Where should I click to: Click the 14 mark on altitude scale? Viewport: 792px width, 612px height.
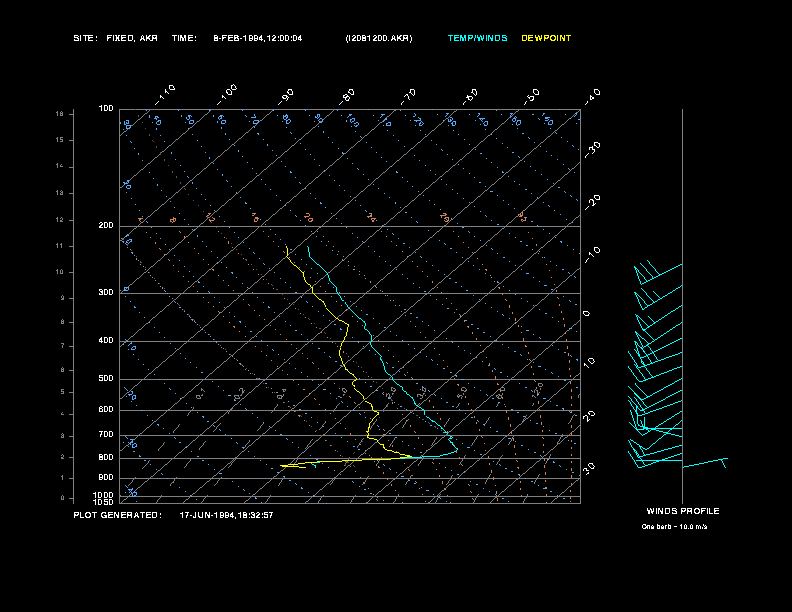click(60, 166)
